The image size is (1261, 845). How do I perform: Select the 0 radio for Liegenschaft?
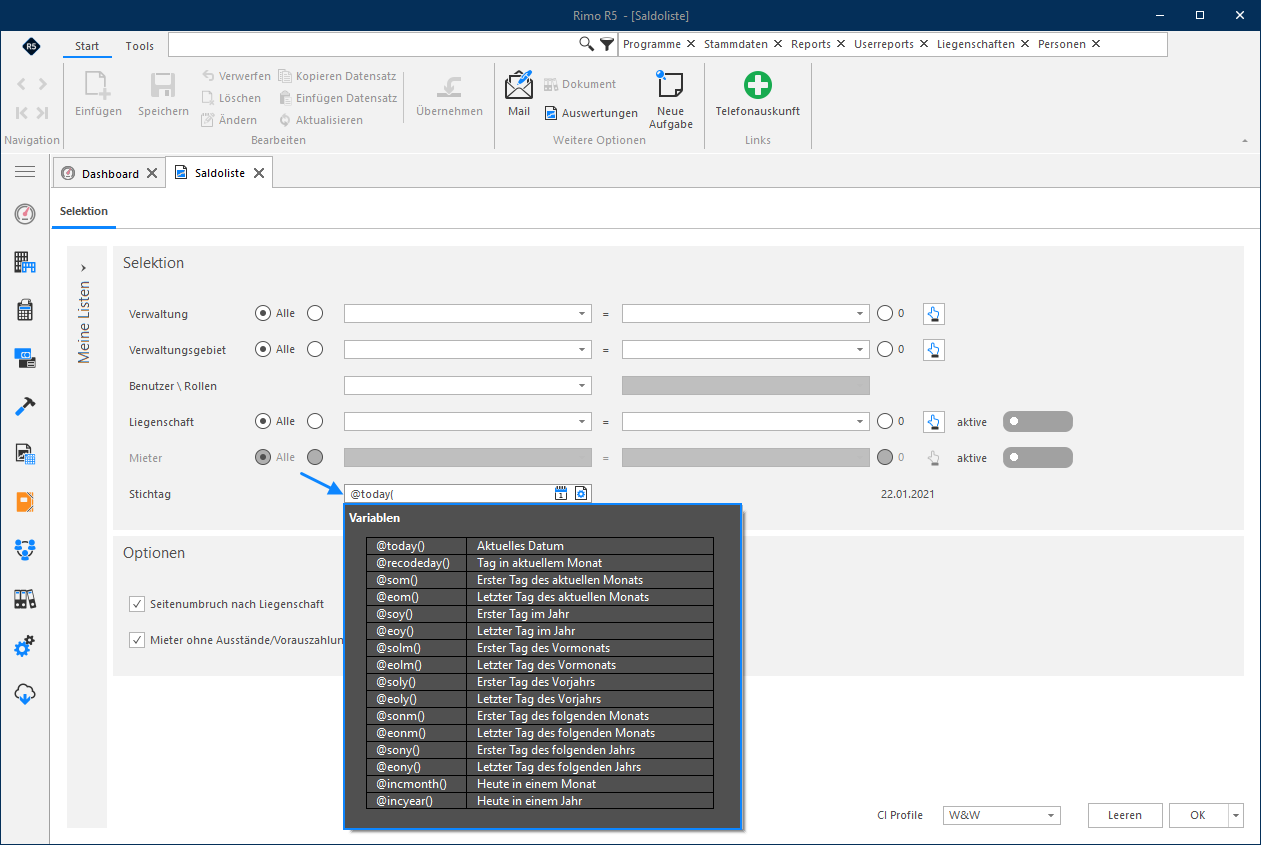884,421
